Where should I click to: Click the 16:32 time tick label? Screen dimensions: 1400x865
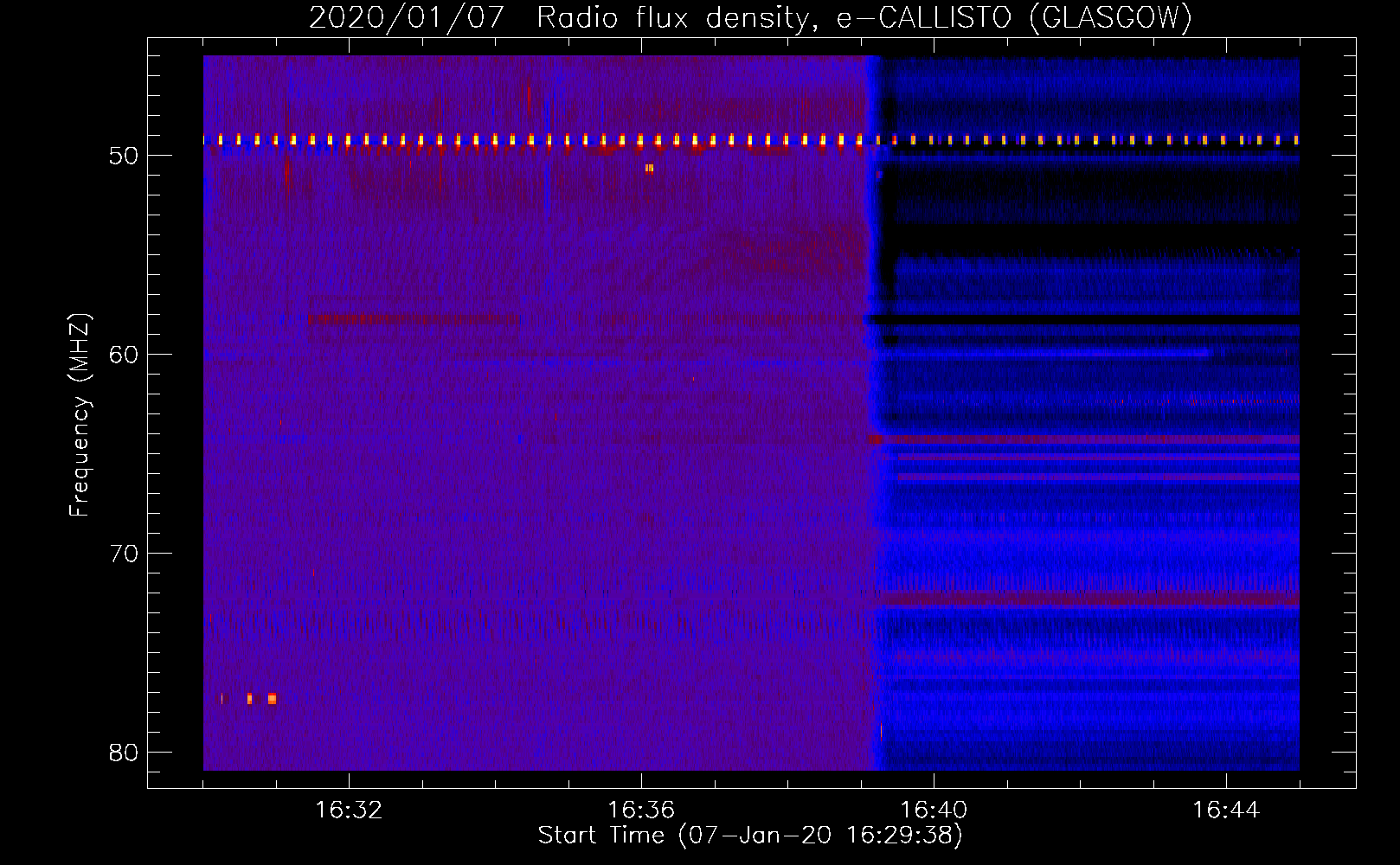point(349,811)
